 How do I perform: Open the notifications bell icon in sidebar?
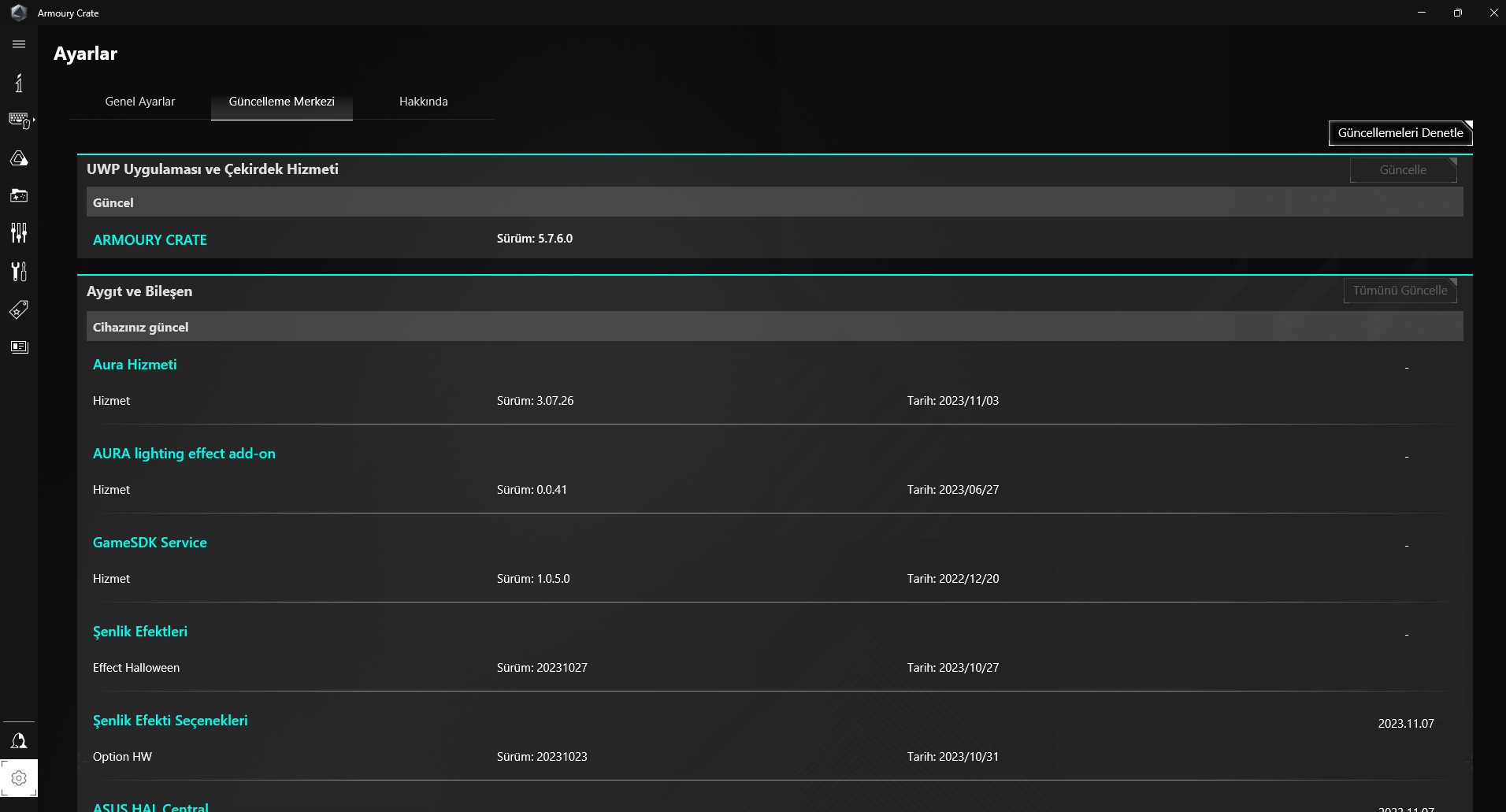click(x=19, y=740)
